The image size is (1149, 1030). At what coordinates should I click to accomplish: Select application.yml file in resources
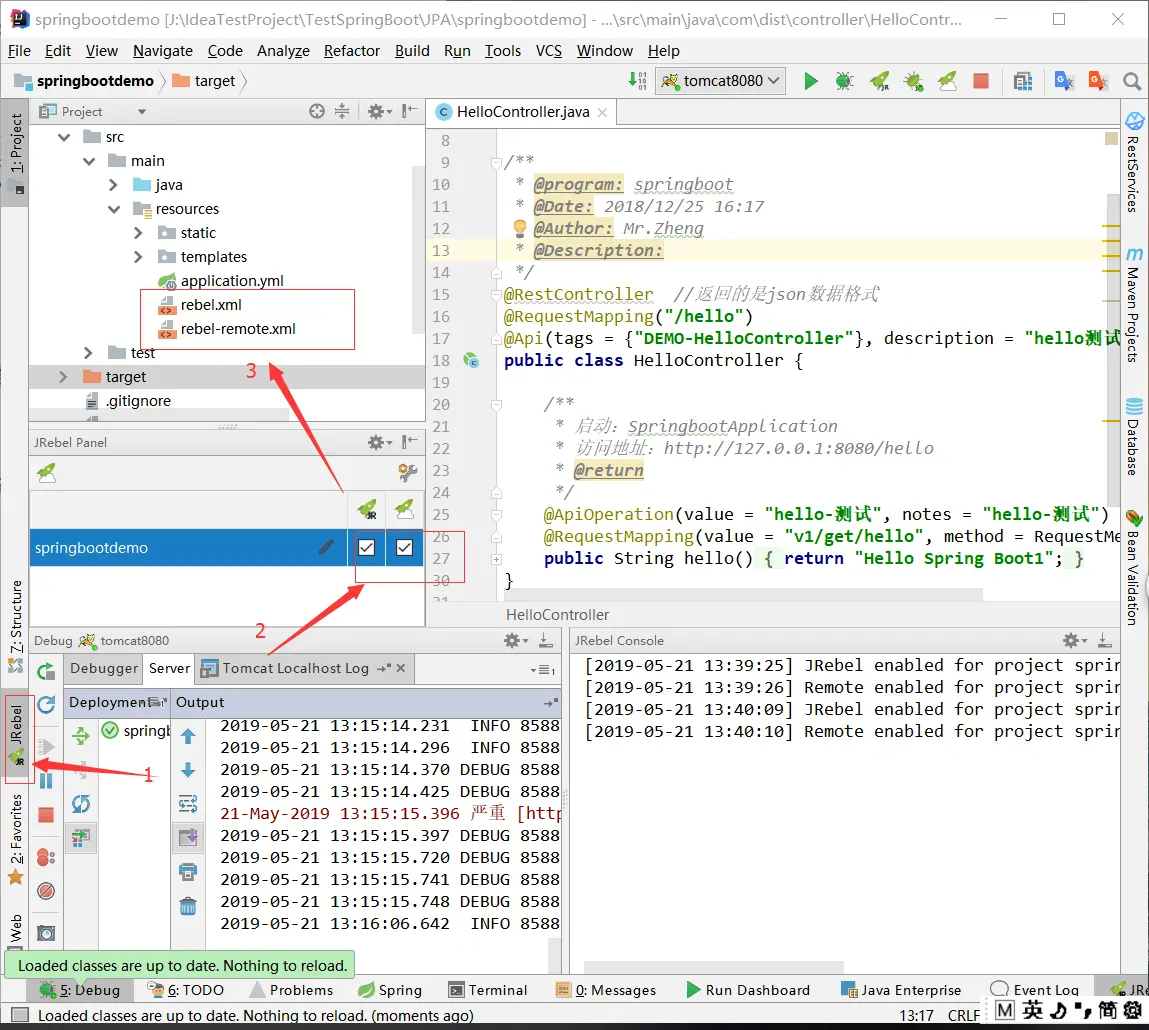tap(232, 281)
